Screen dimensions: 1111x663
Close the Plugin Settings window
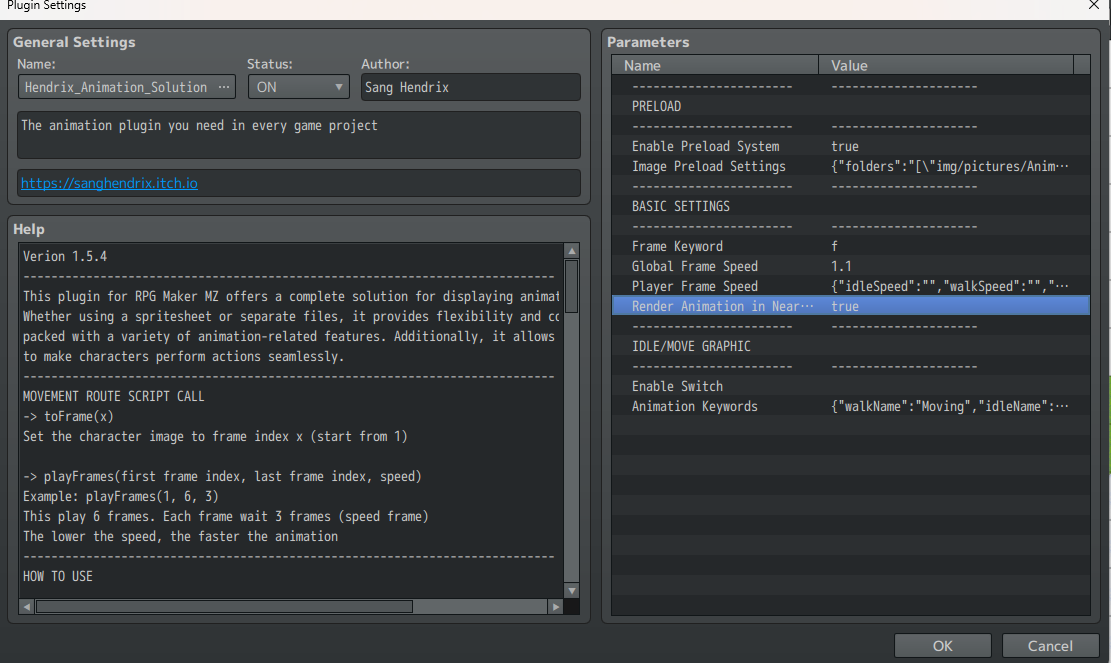tap(1095, 6)
